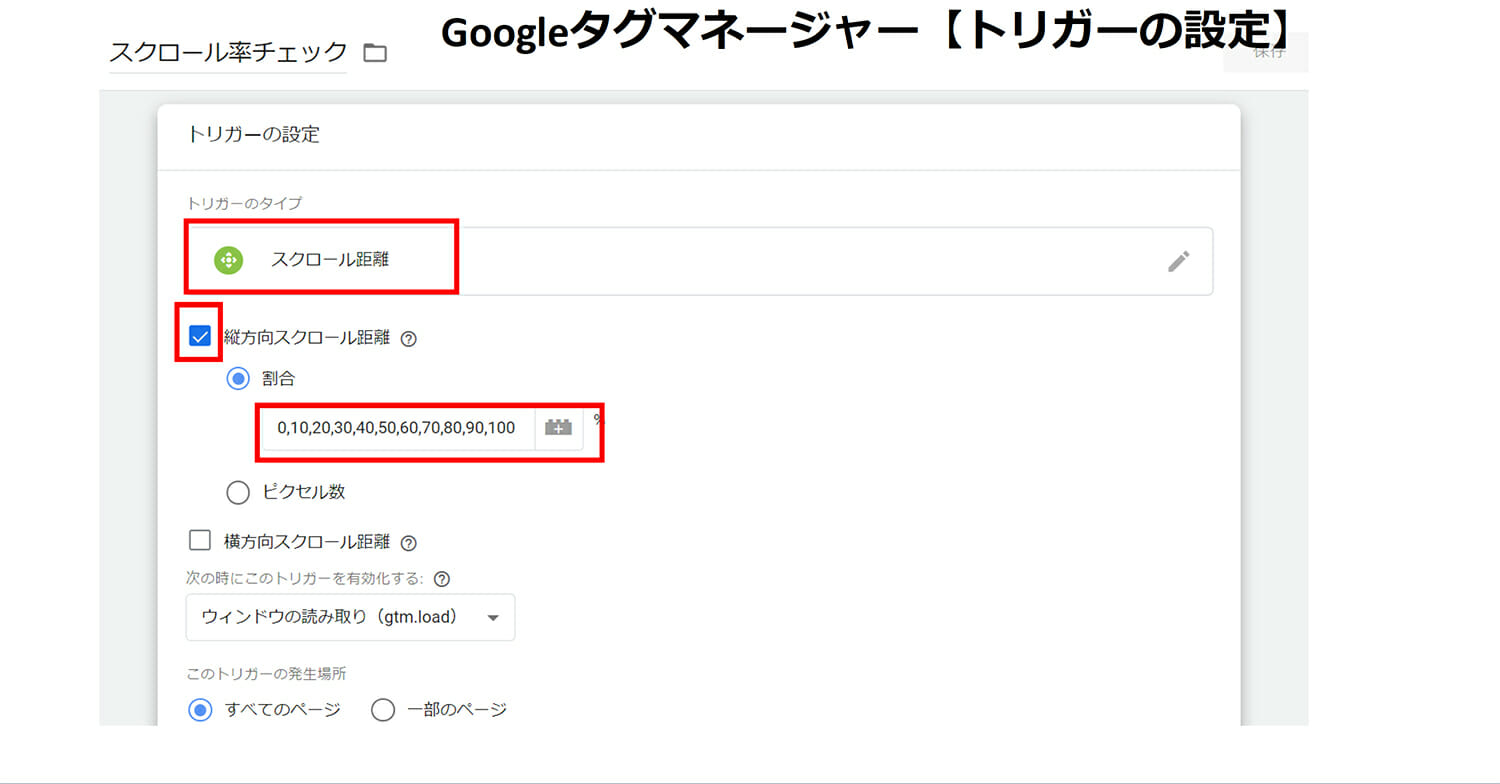Click the green スクロール距離 trigger icon

point(228,261)
